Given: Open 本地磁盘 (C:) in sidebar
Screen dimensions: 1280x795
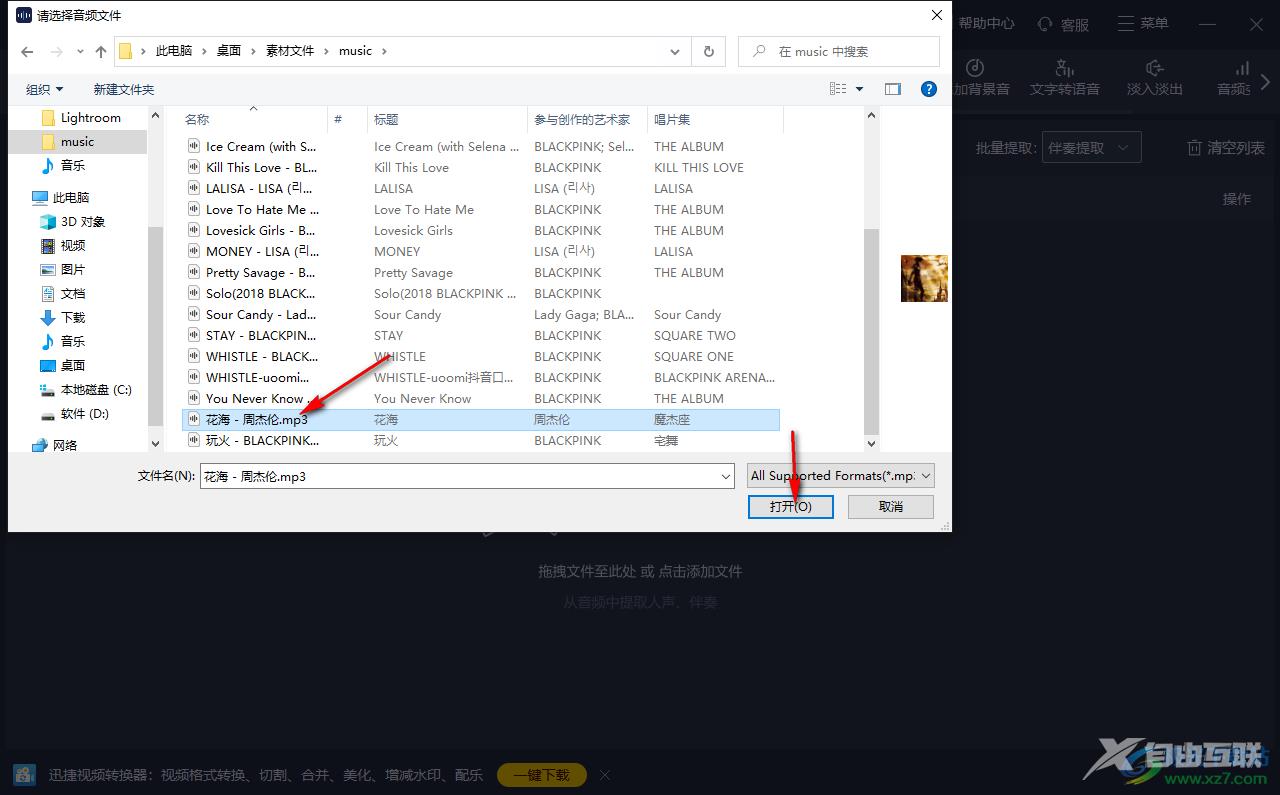Looking at the screenshot, I should pos(86,390).
